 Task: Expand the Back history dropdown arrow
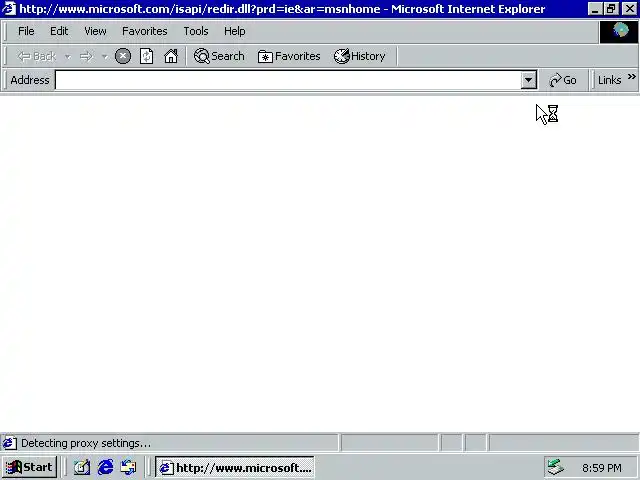click(x=68, y=57)
